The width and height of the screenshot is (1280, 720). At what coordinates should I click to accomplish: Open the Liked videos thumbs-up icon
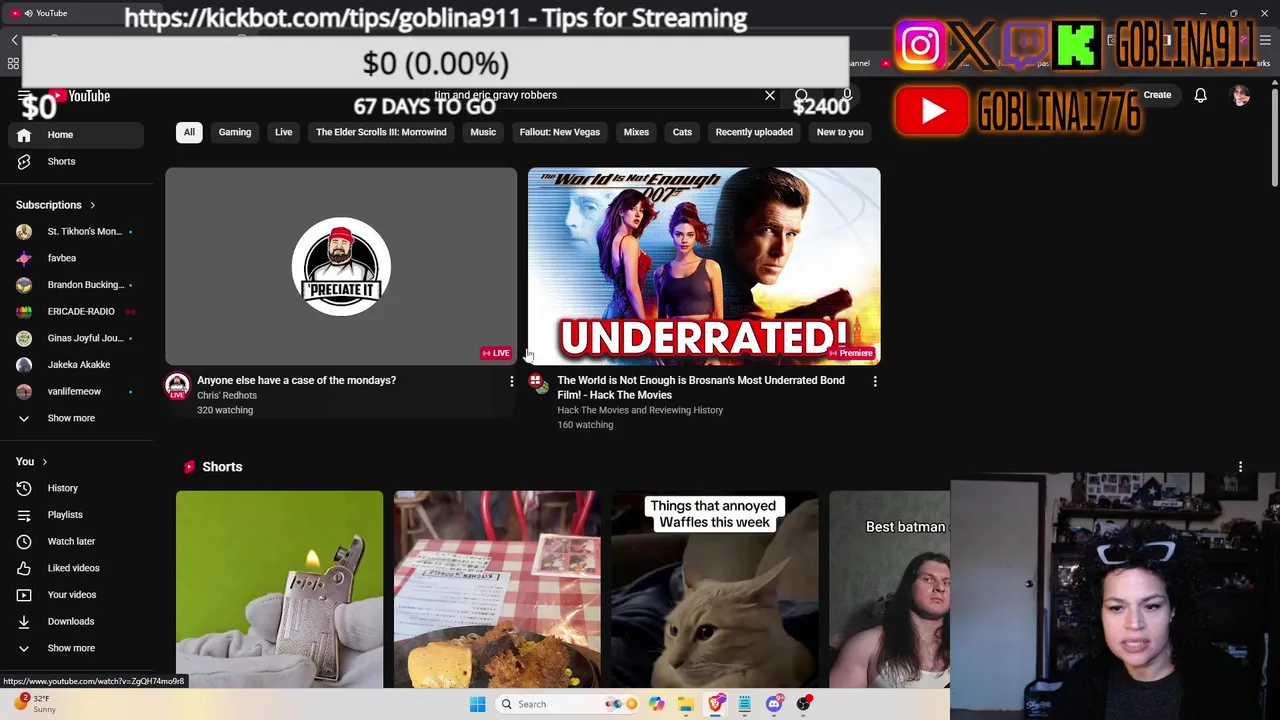(x=24, y=568)
